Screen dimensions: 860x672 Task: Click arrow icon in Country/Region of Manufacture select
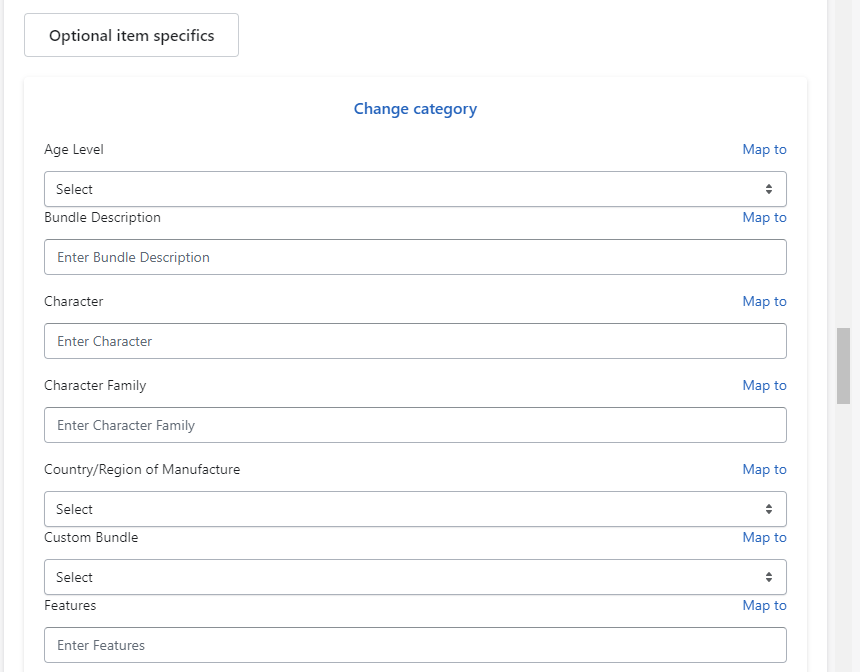point(769,509)
